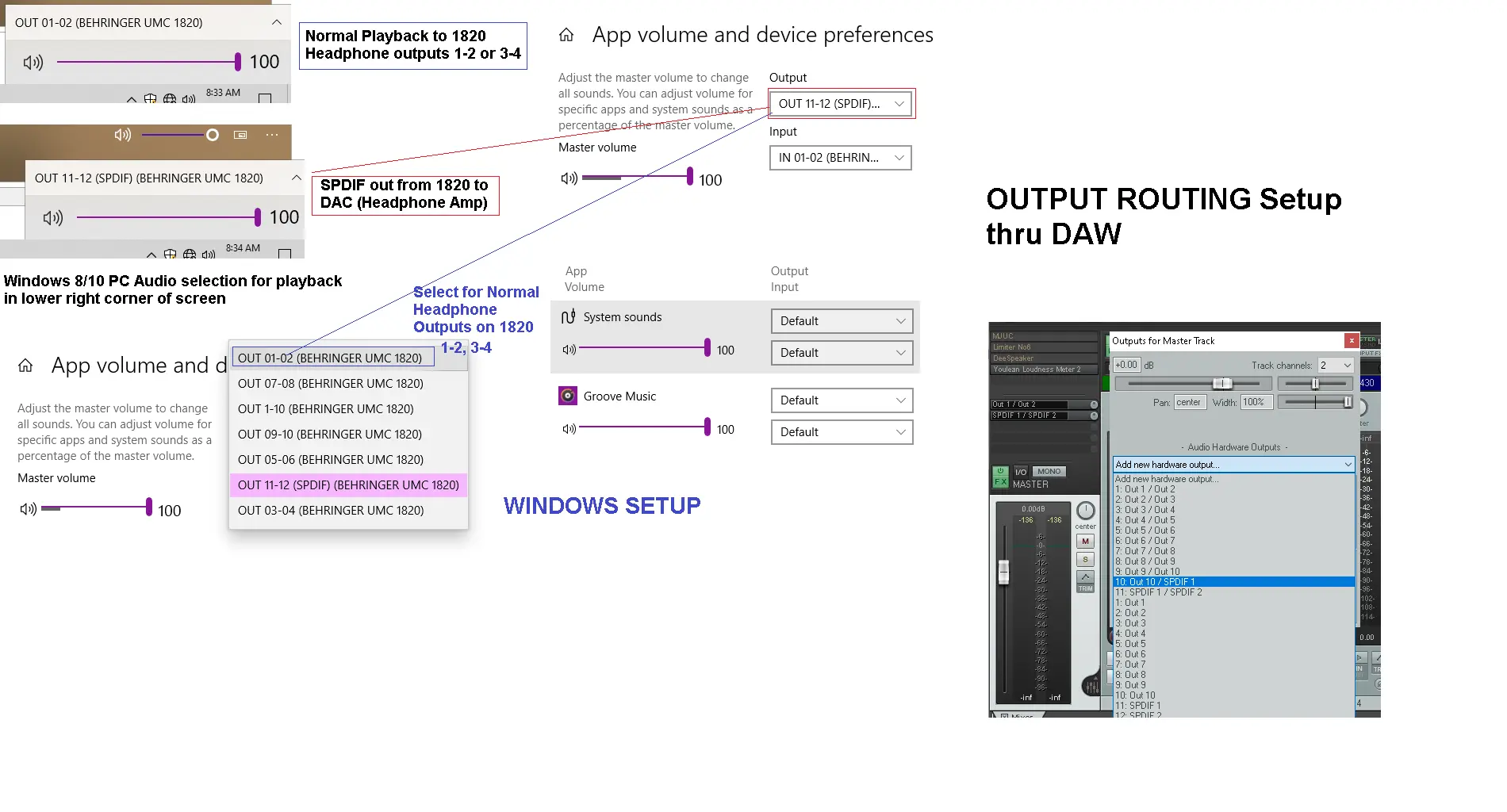Click the three-dots more button beside brown volume bar

coord(272,135)
